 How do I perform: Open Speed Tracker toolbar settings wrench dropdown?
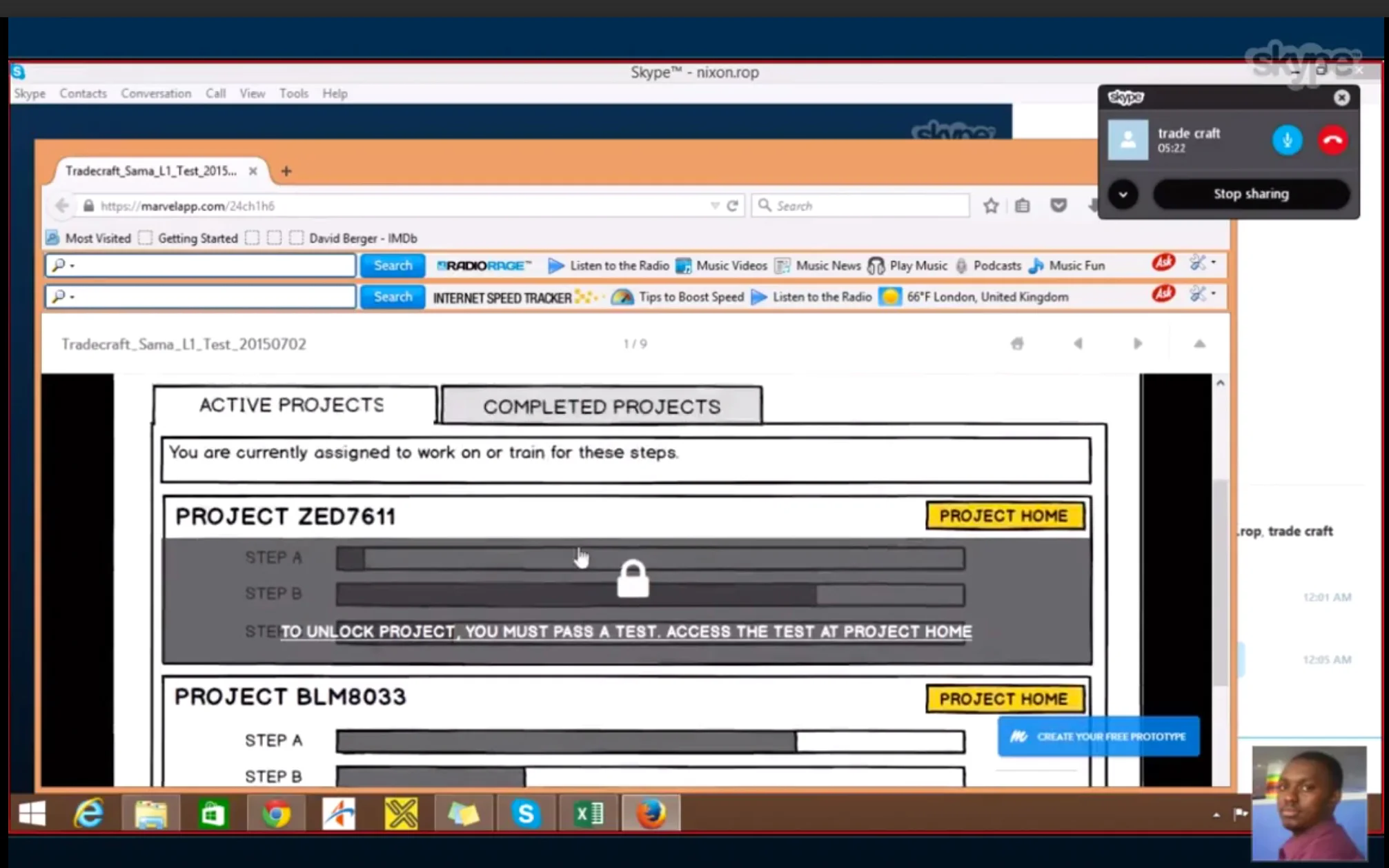pyautogui.click(x=1202, y=294)
